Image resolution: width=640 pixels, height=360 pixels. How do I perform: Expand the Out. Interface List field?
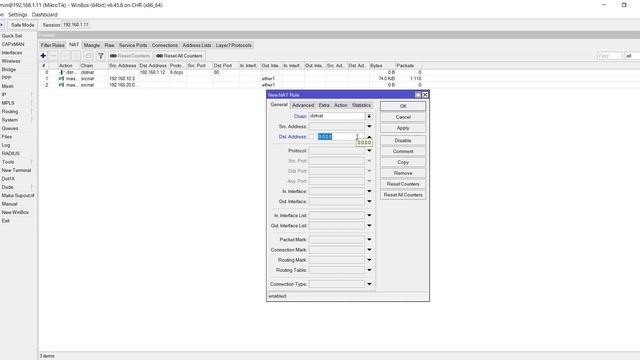[x=369, y=226]
